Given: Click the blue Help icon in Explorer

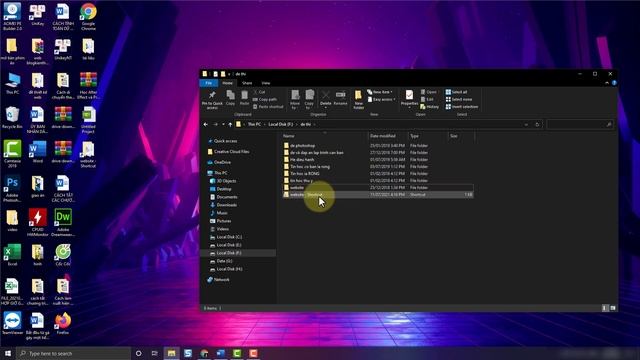Looking at the screenshot, I should point(614,83).
